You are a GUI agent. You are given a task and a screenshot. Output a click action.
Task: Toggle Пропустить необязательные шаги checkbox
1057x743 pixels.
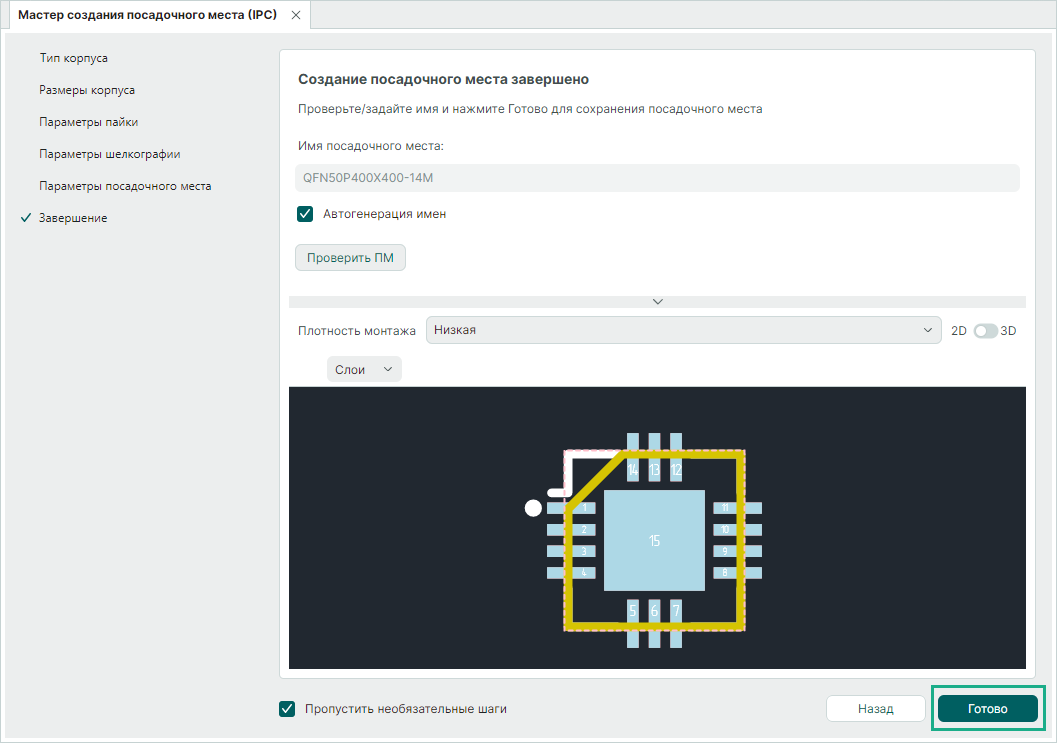[x=288, y=709]
